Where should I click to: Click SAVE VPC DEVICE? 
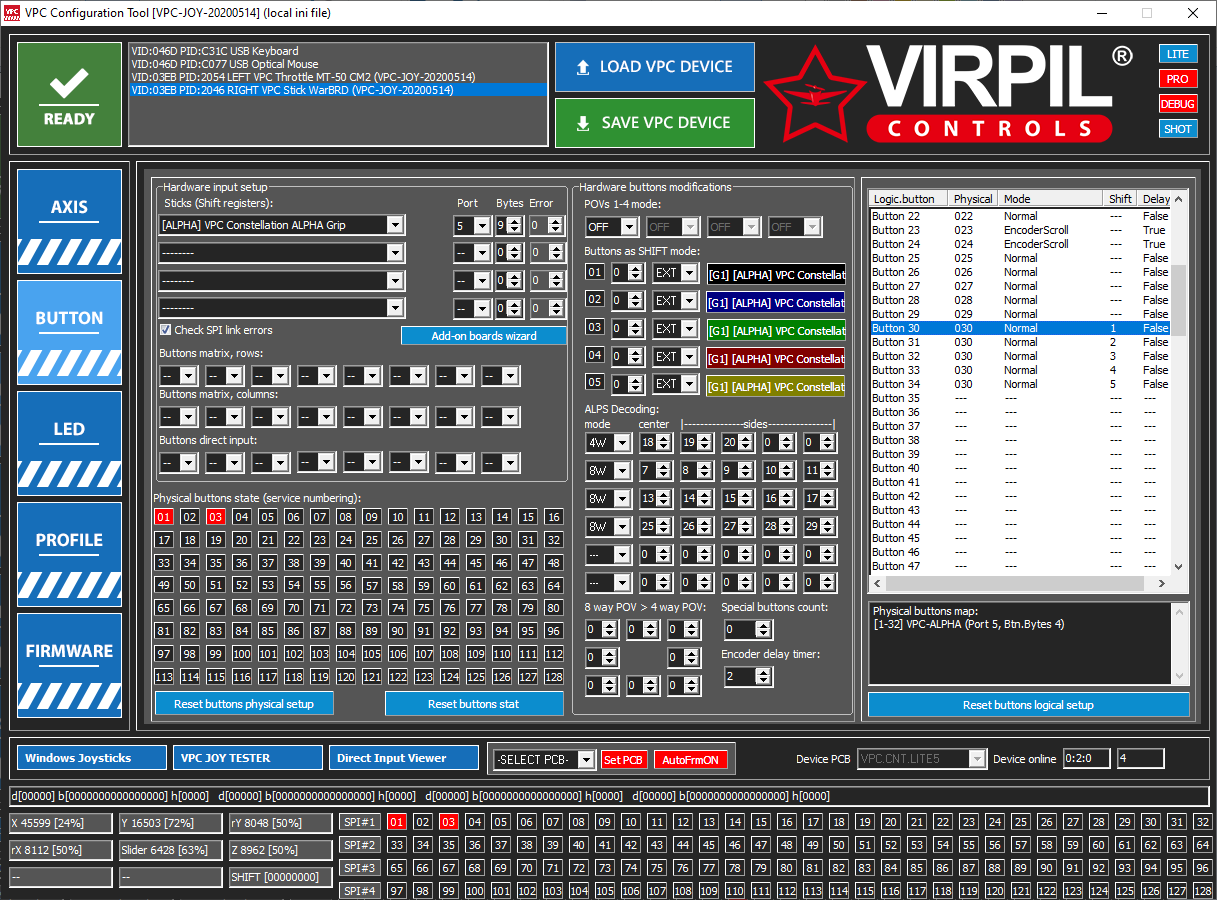(654, 123)
